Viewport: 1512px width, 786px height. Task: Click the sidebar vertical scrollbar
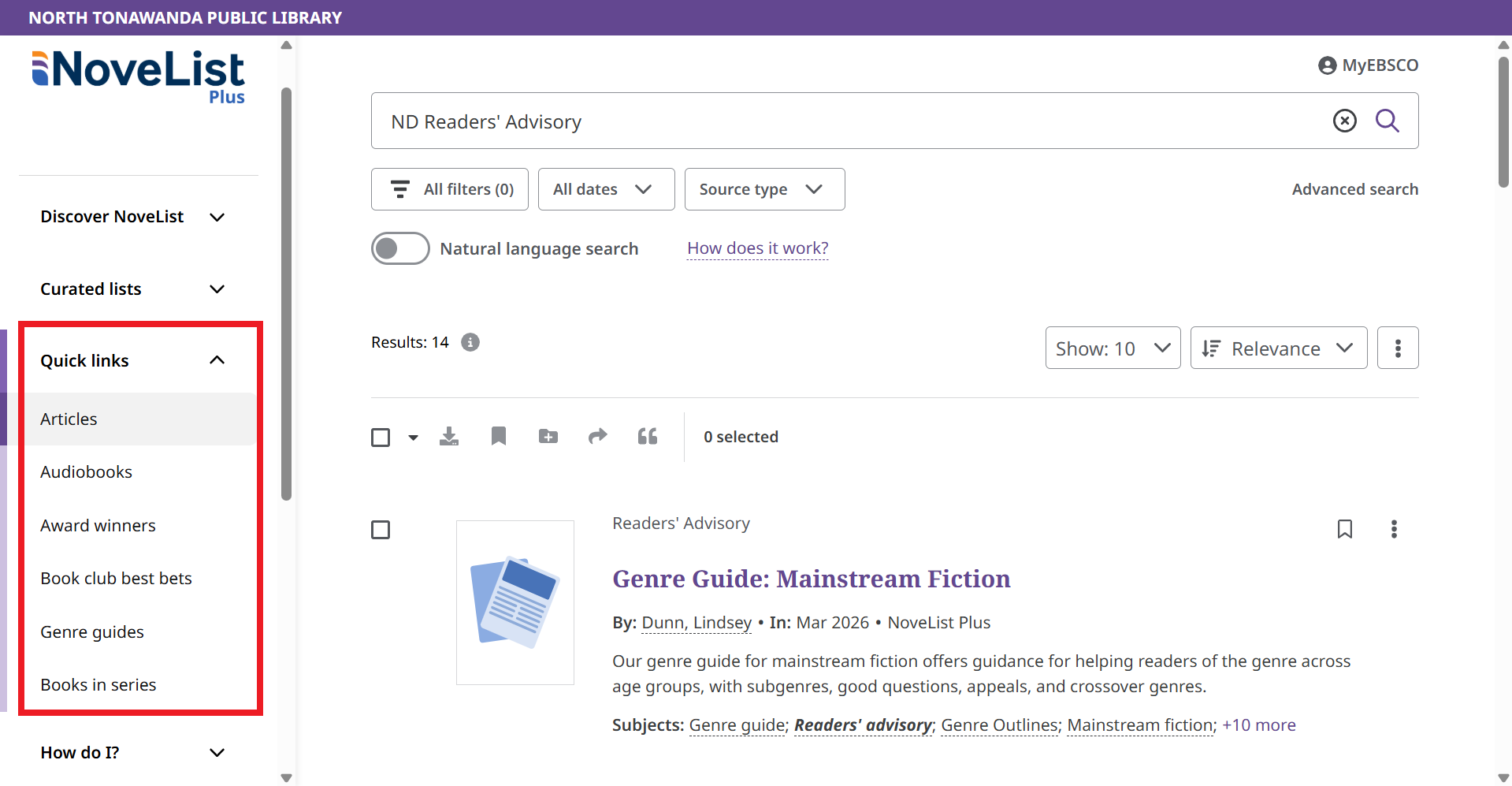[x=286, y=293]
